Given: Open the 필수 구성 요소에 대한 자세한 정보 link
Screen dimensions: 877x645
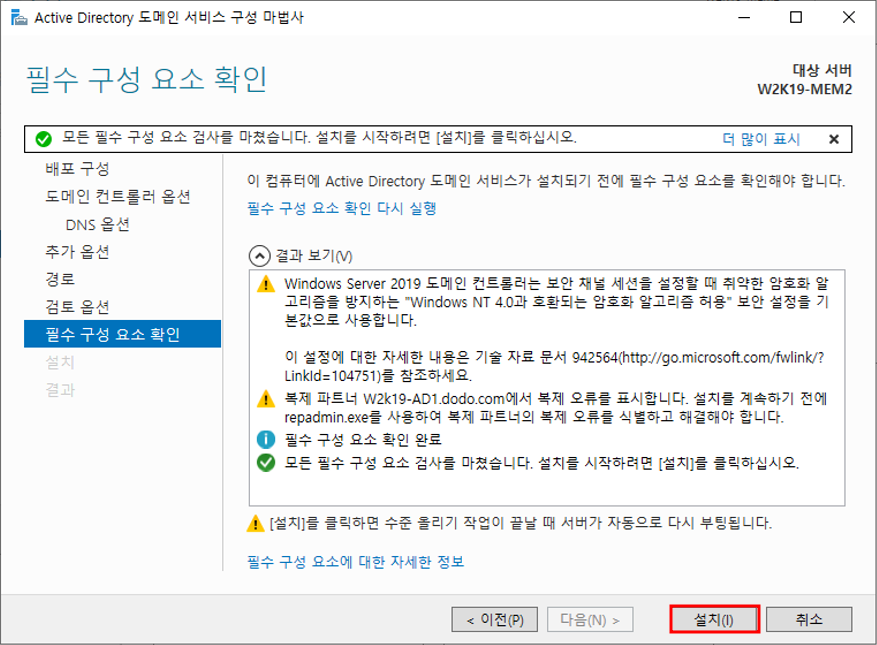Looking at the screenshot, I should [x=356, y=561].
